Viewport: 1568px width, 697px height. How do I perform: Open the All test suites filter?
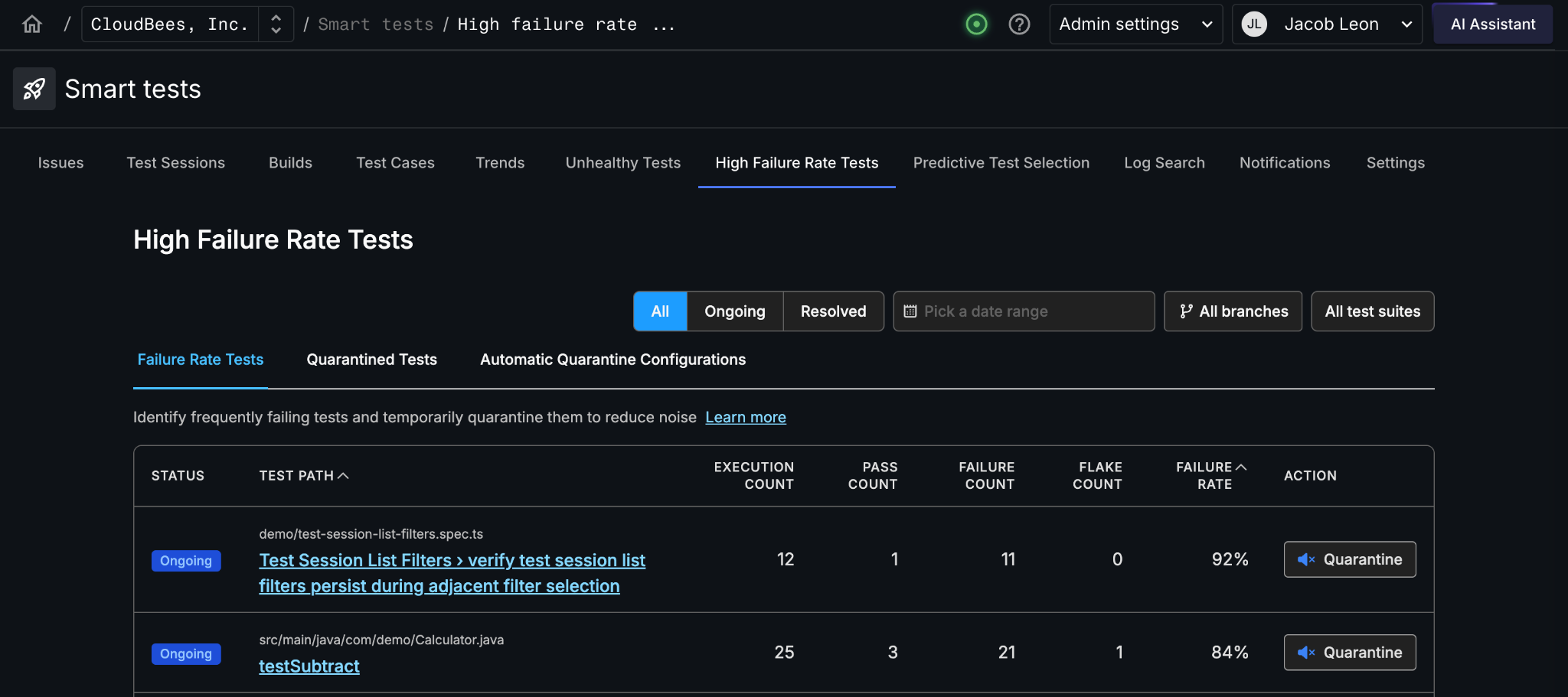pyautogui.click(x=1373, y=311)
